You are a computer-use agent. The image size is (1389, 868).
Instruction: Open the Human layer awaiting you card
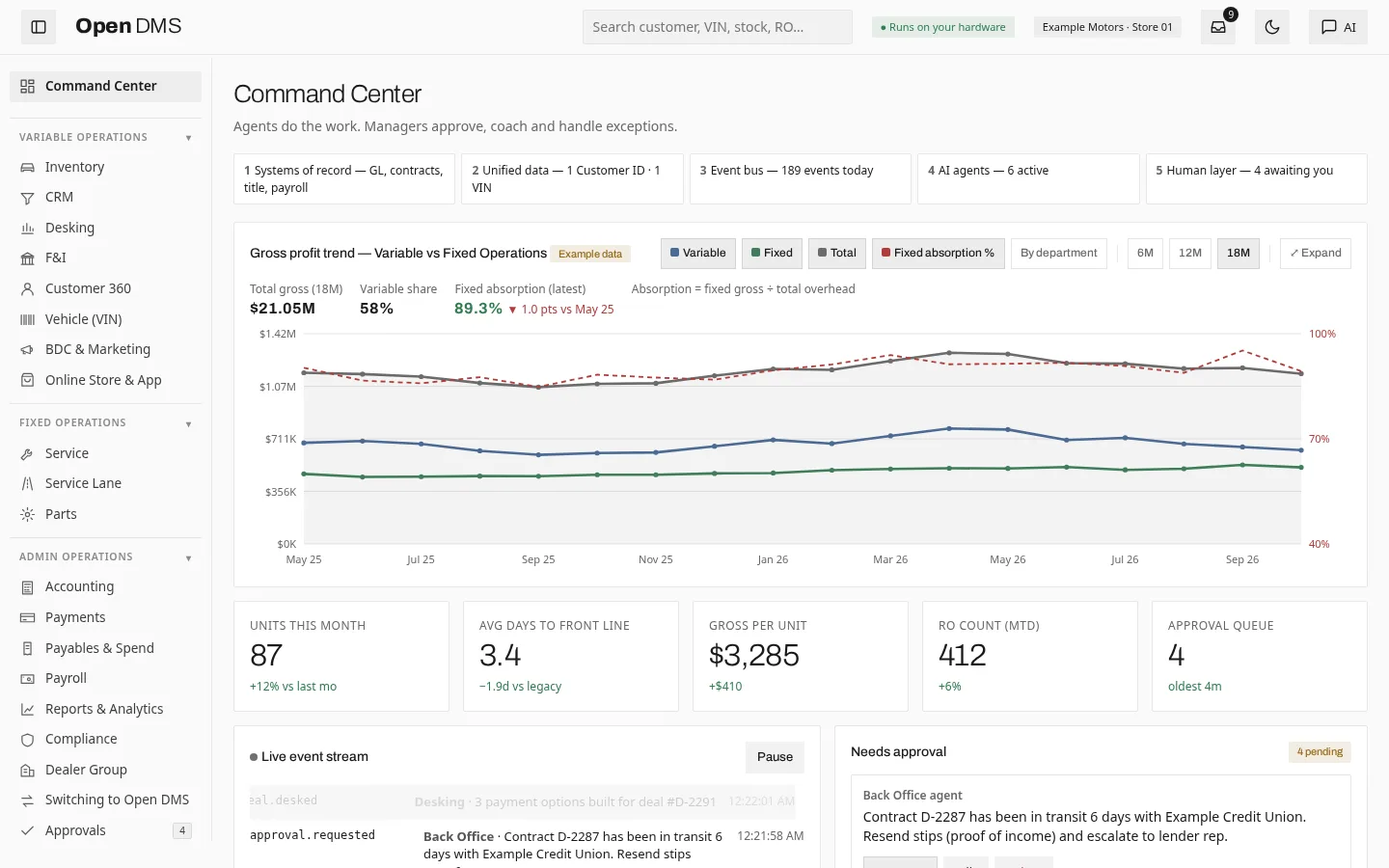[x=1256, y=178]
